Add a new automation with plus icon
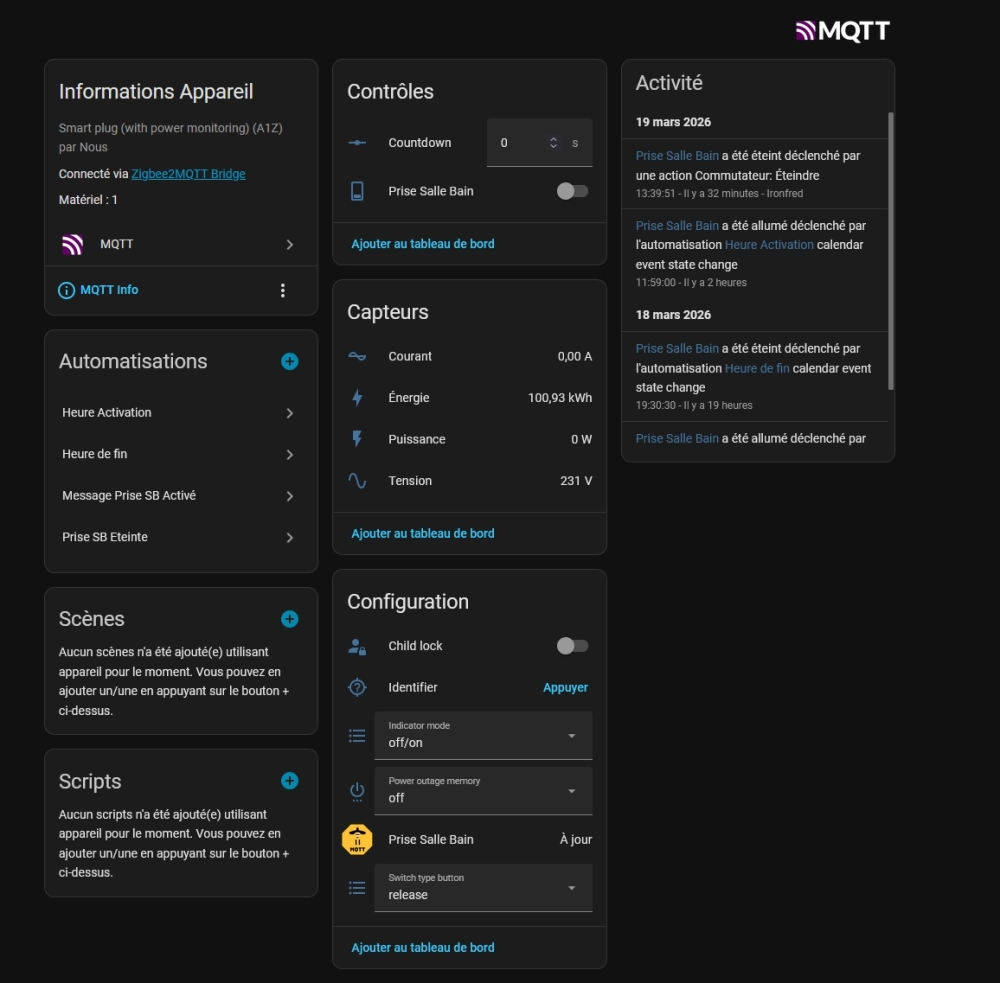 point(290,362)
